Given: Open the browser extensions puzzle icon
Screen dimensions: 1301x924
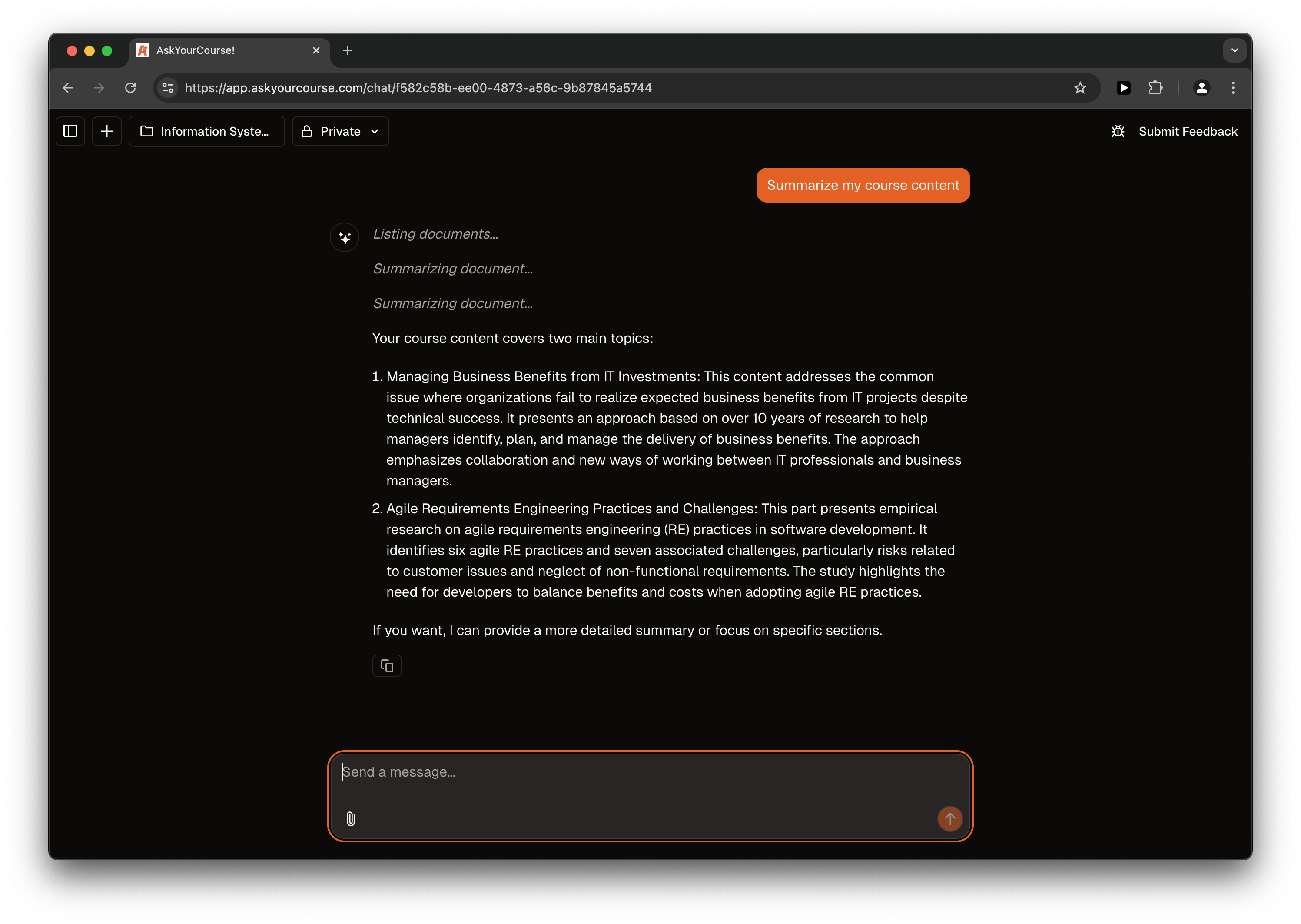Looking at the screenshot, I should click(x=1155, y=88).
